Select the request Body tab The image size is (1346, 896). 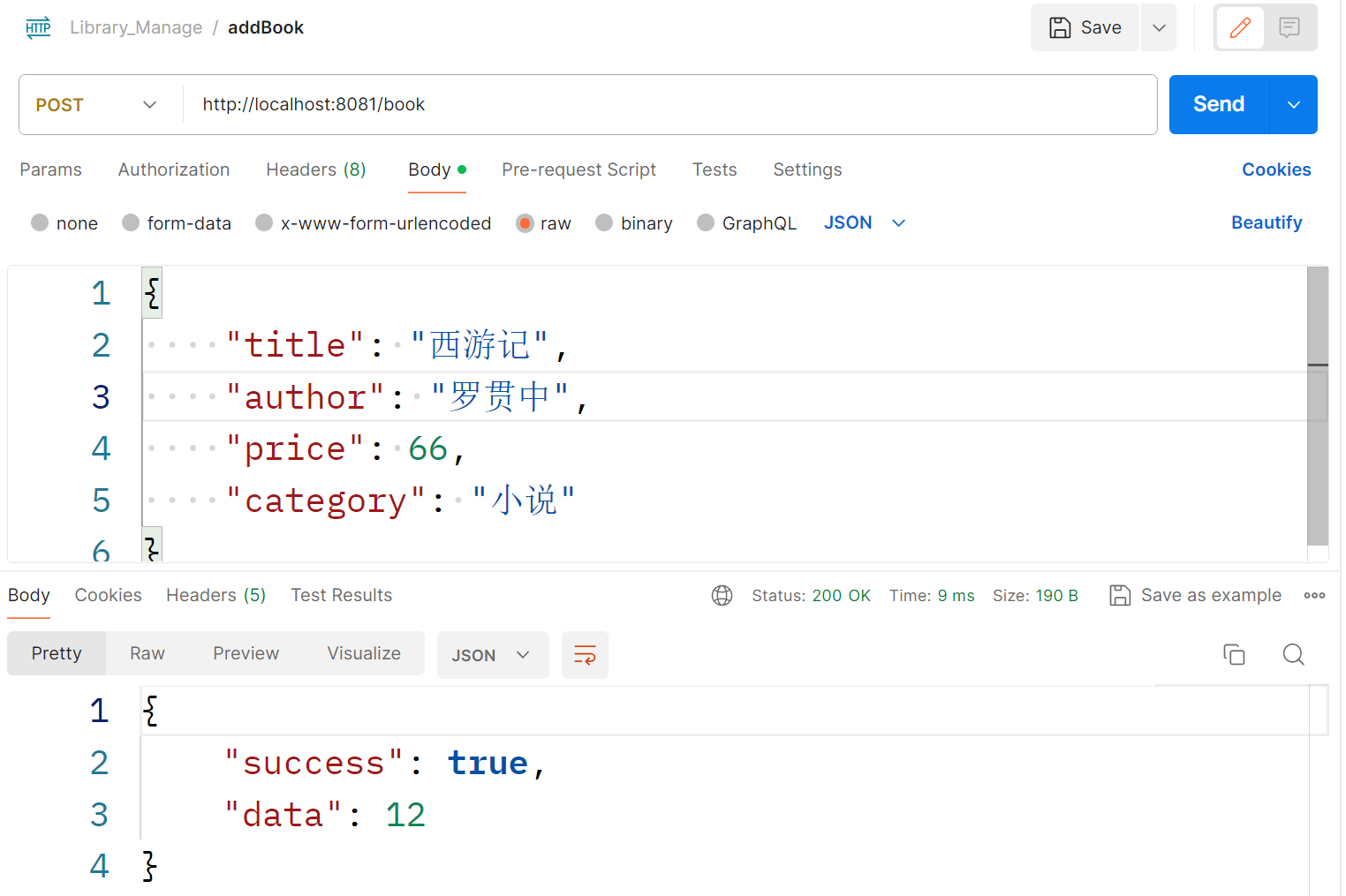(x=436, y=169)
